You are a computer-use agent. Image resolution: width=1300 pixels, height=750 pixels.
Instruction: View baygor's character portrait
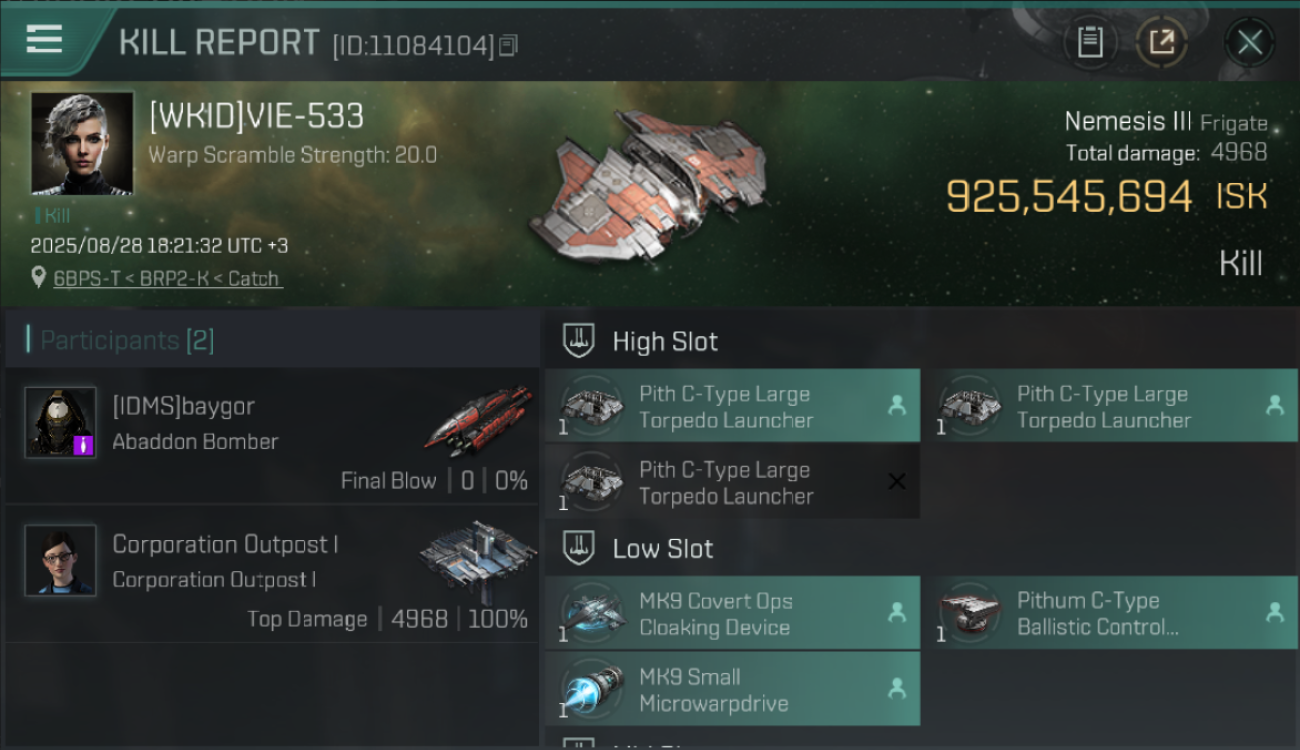pyautogui.click(x=61, y=422)
